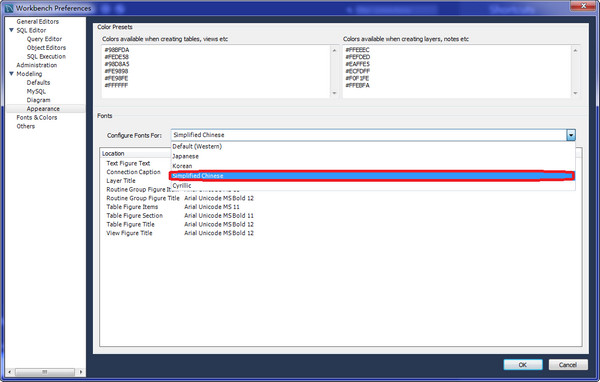Select color #98BFDA in table colors list
The image size is (600, 382).
(x=117, y=50)
